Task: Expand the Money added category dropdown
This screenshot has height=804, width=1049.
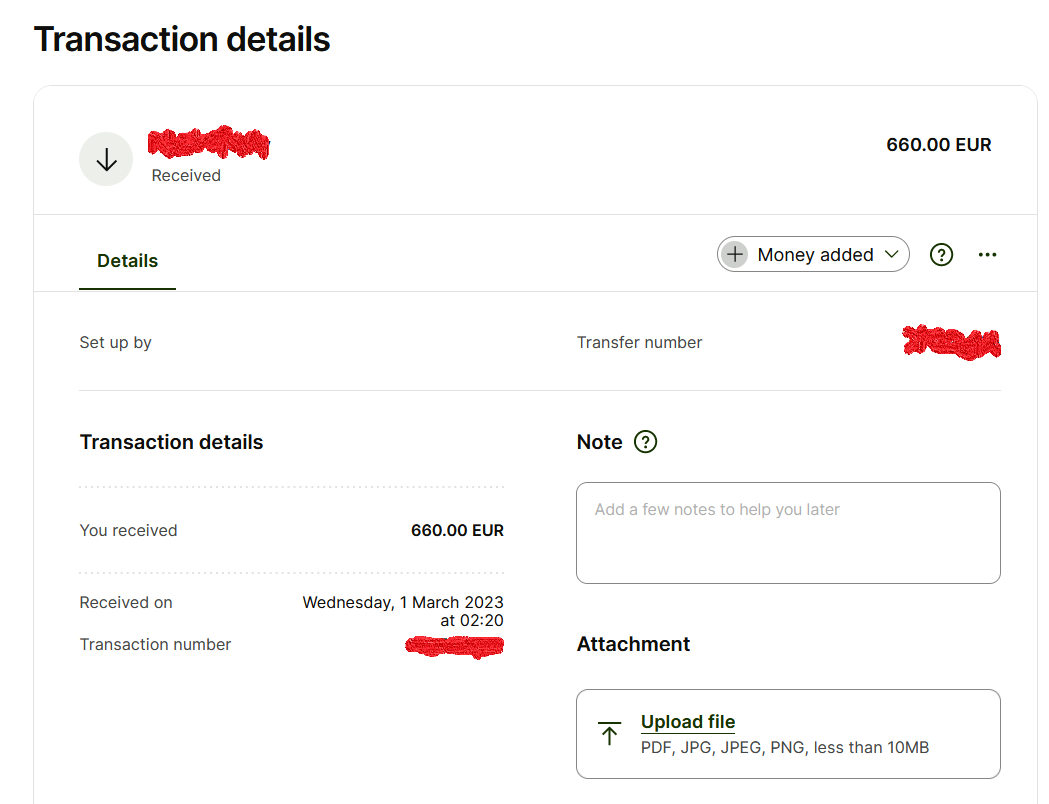Action: coord(814,255)
